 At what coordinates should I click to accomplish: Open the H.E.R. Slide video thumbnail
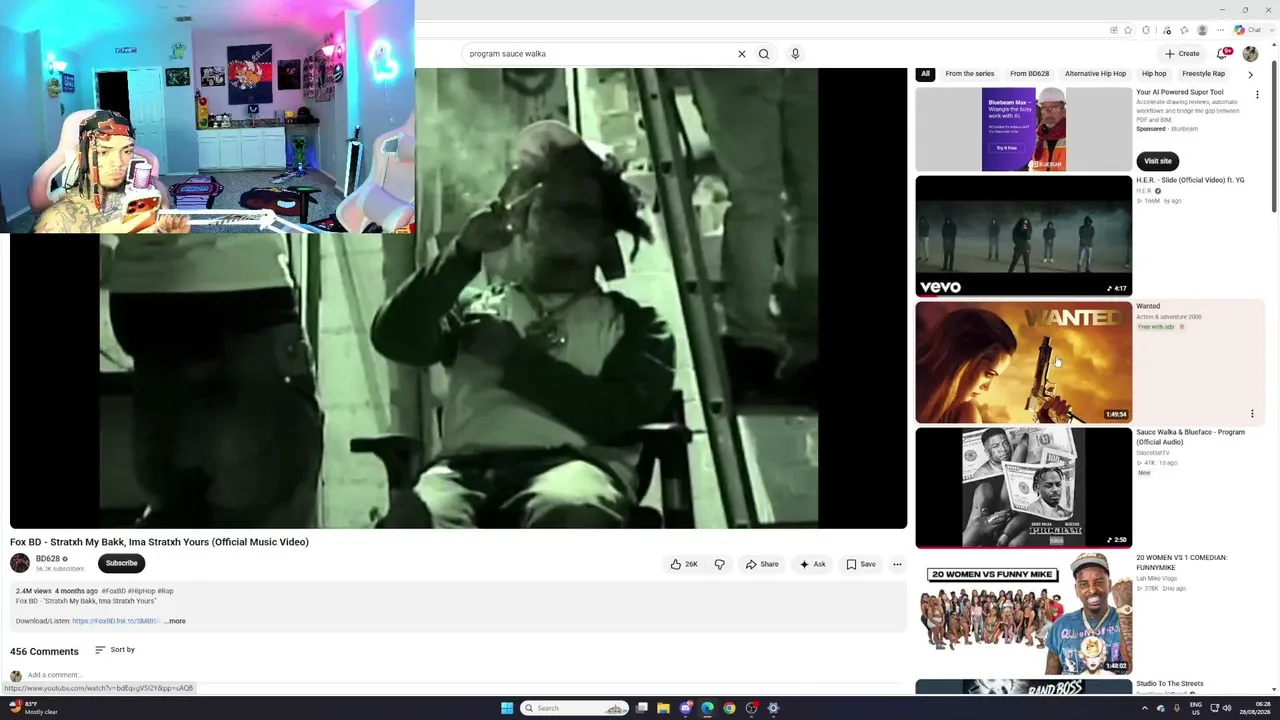point(1024,236)
